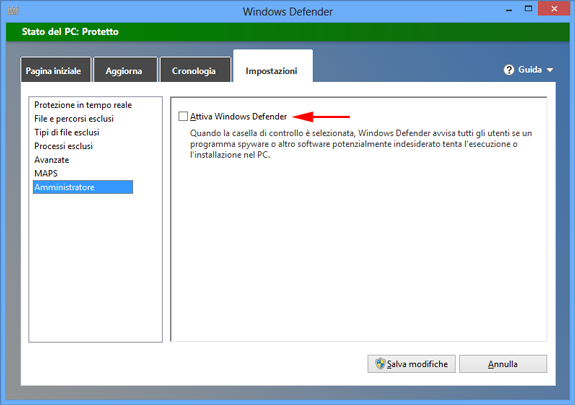Select Processi esclusi in the list
575x405 pixels.
point(63,146)
